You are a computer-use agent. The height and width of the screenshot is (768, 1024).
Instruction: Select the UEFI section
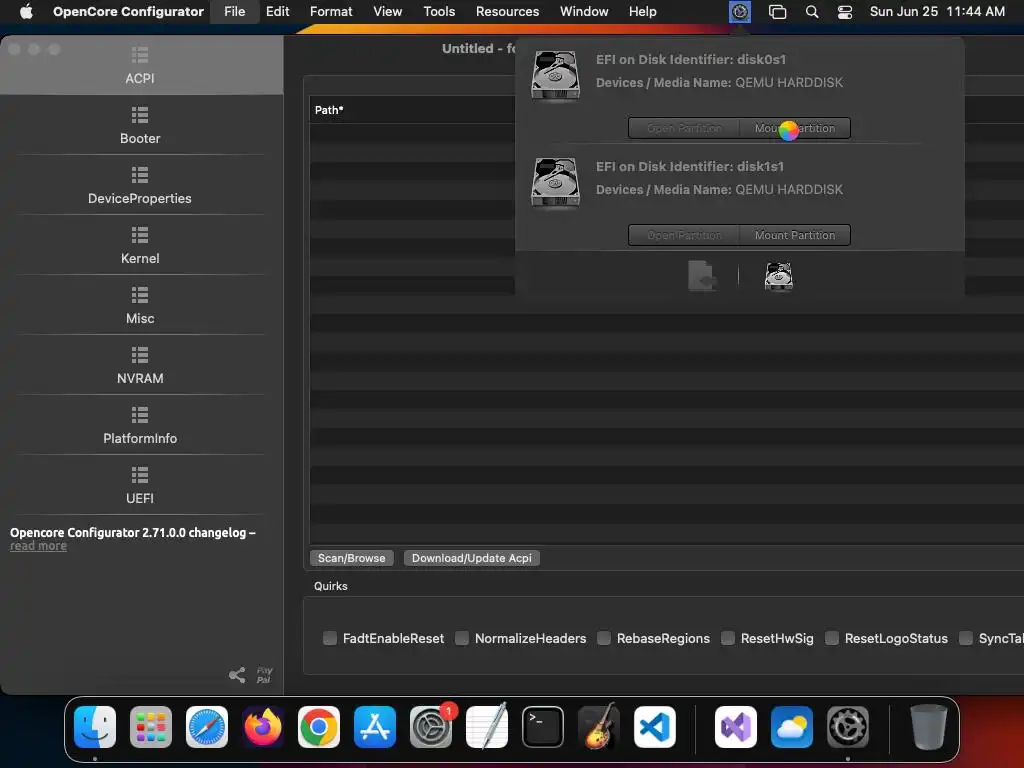(140, 486)
